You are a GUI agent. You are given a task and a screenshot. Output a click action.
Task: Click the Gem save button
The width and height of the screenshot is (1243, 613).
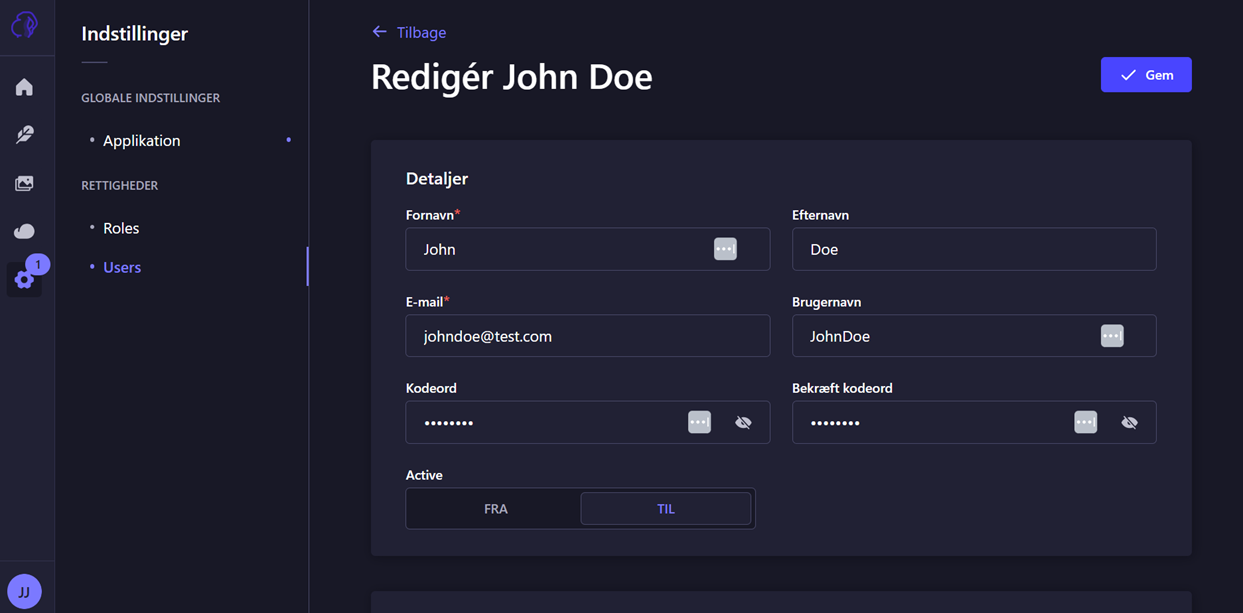[x=1145, y=75]
